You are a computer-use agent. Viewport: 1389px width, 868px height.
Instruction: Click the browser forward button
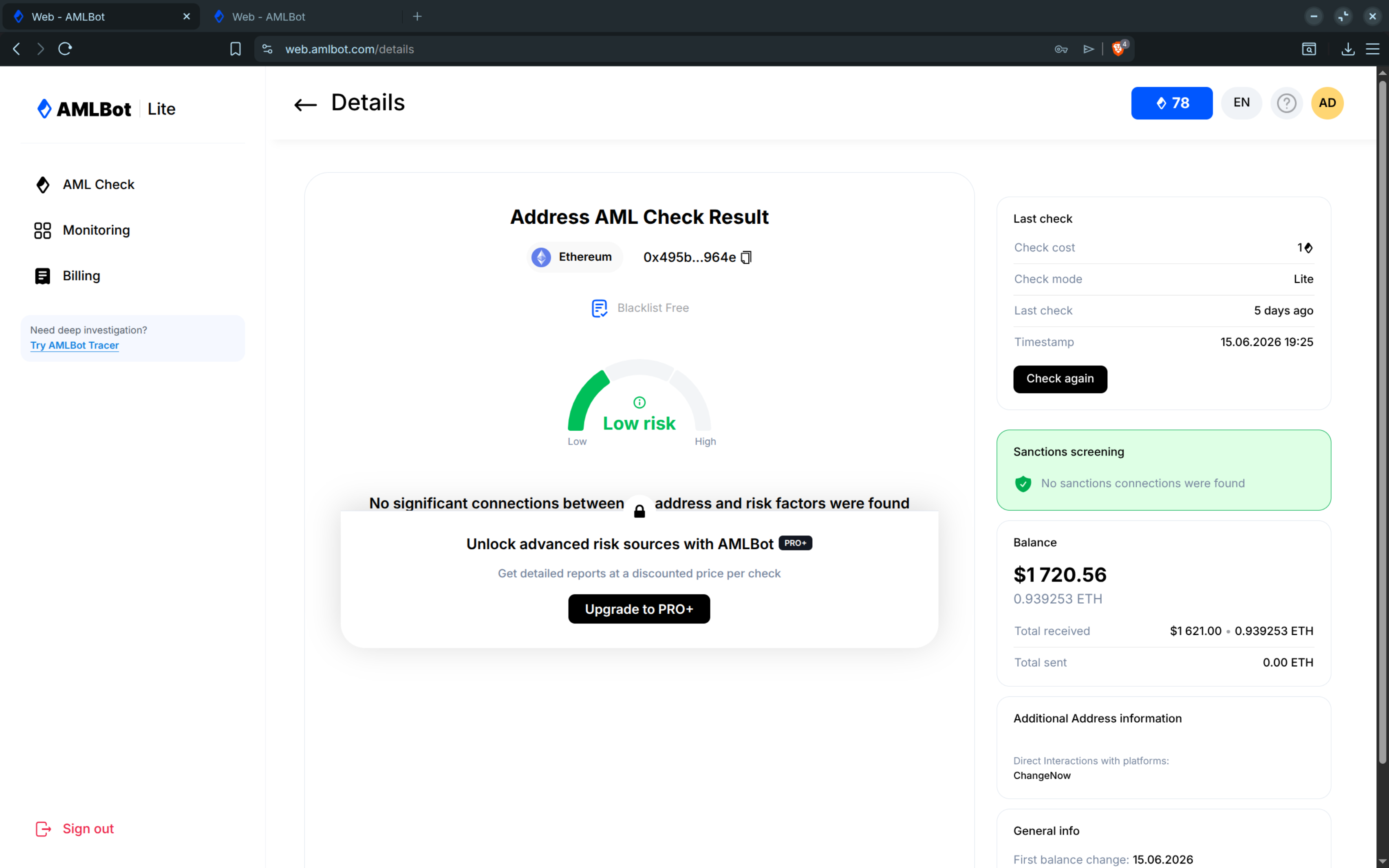point(40,49)
